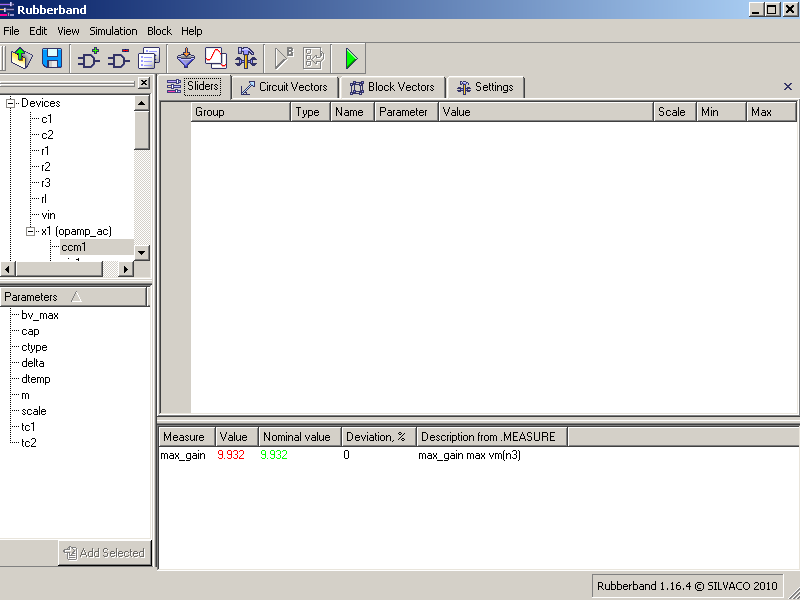
Task: Click the device tree scroll up arrow
Action: coord(142,104)
